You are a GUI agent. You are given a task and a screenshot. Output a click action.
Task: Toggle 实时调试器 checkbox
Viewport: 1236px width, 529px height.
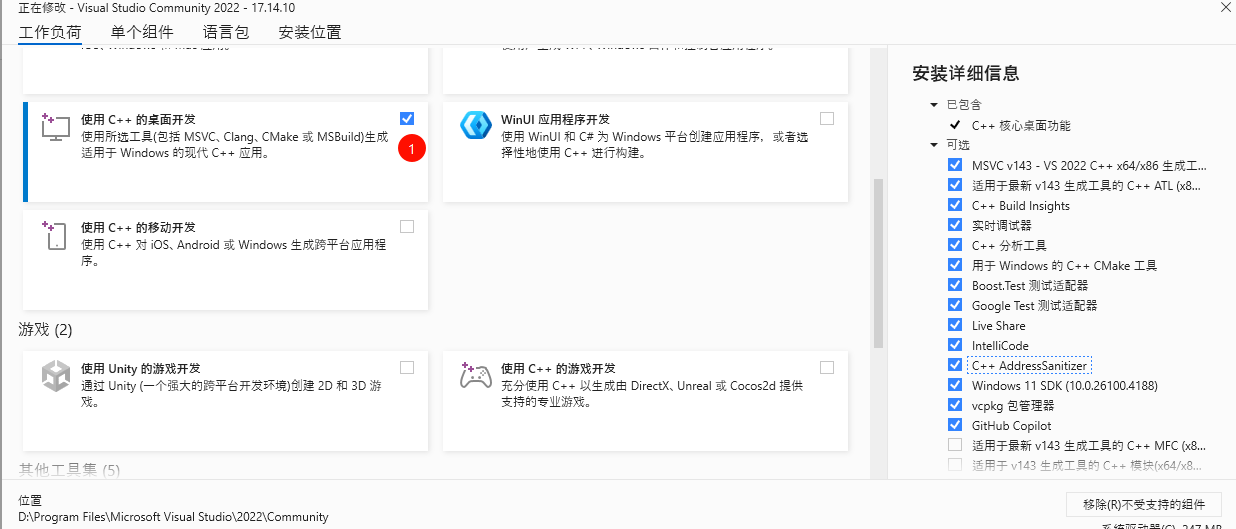click(955, 225)
